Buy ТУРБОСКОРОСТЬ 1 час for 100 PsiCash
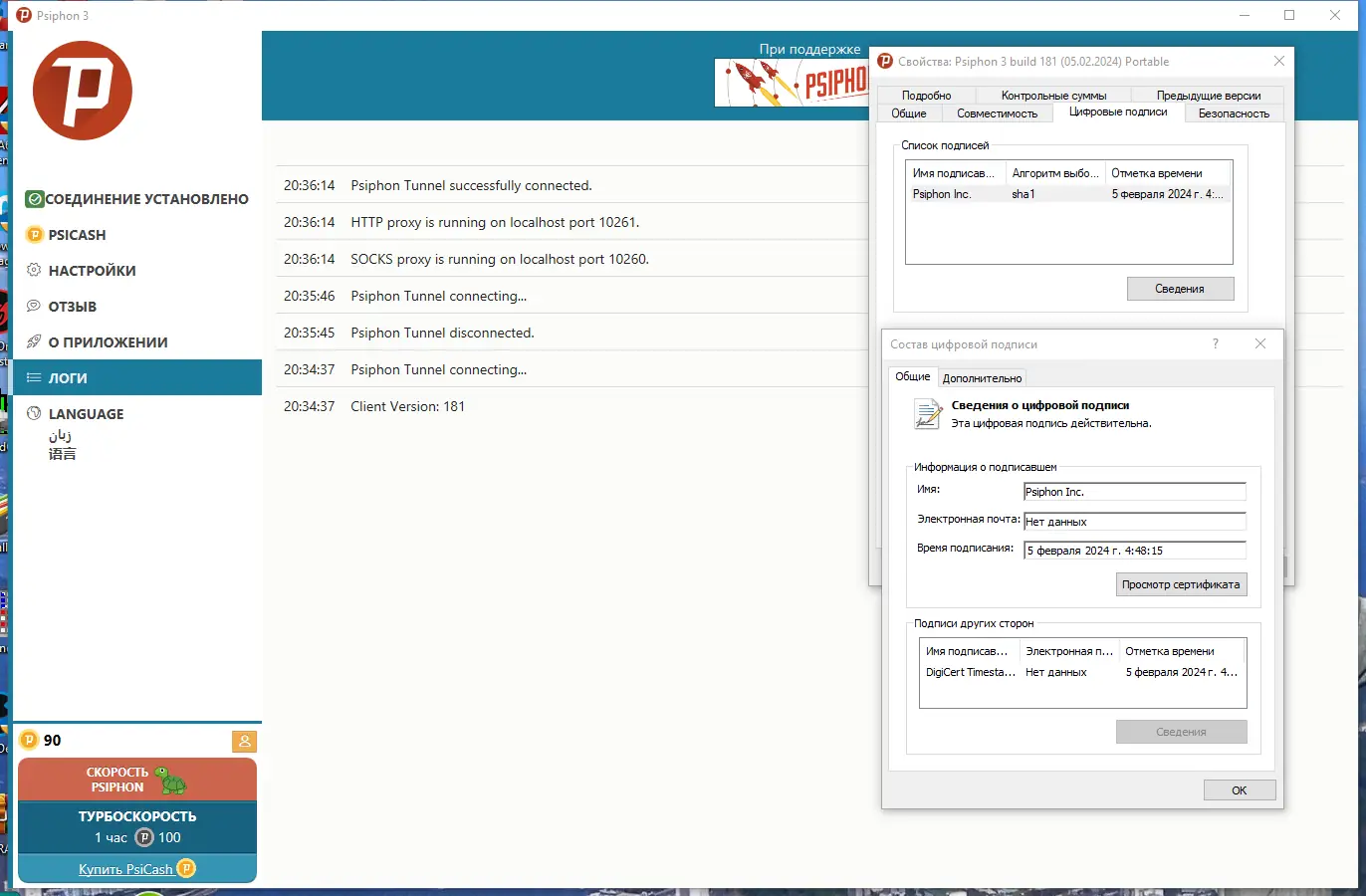Image resolution: width=1366 pixels, height=896 pixels. point(137,826)
